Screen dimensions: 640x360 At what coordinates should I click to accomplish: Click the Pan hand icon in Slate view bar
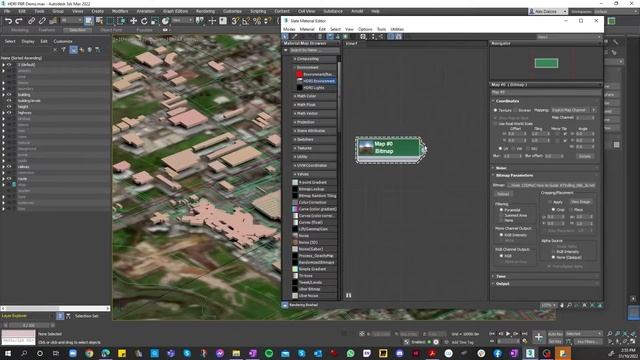click(x=562, y=305)
